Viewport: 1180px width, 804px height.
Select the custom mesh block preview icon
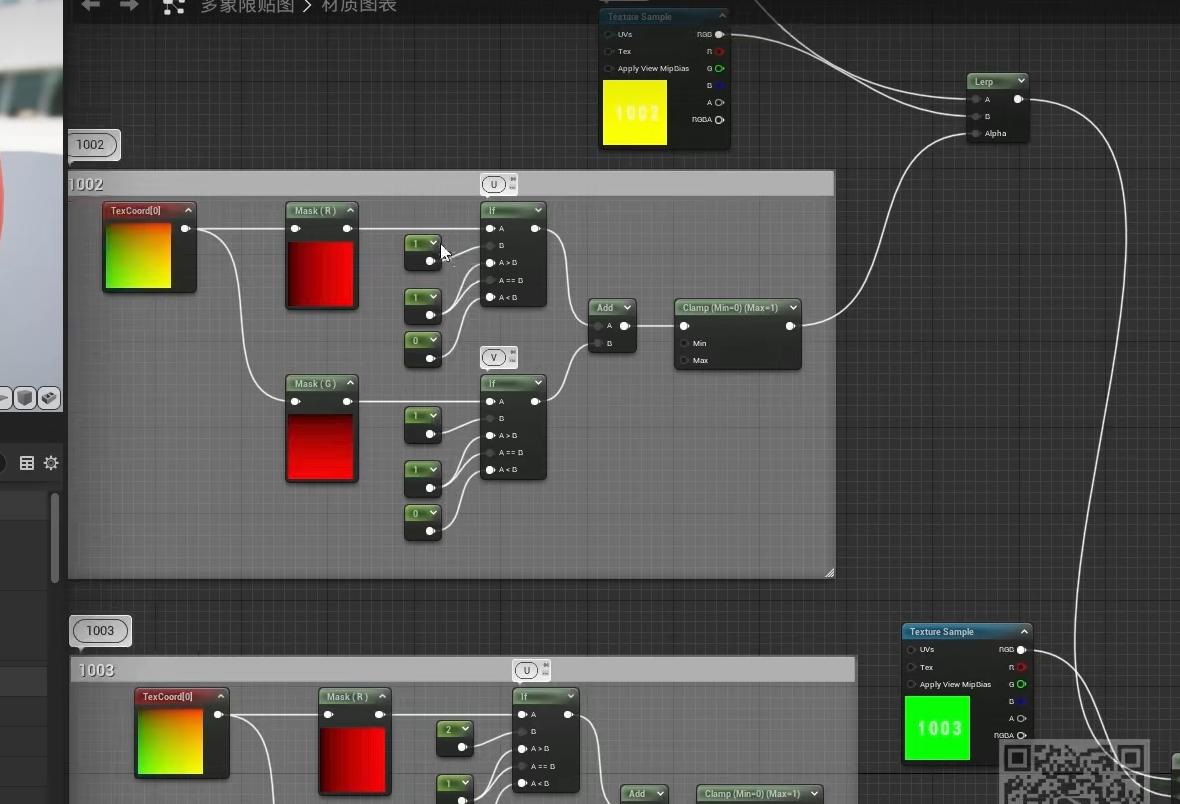[49, 397]
